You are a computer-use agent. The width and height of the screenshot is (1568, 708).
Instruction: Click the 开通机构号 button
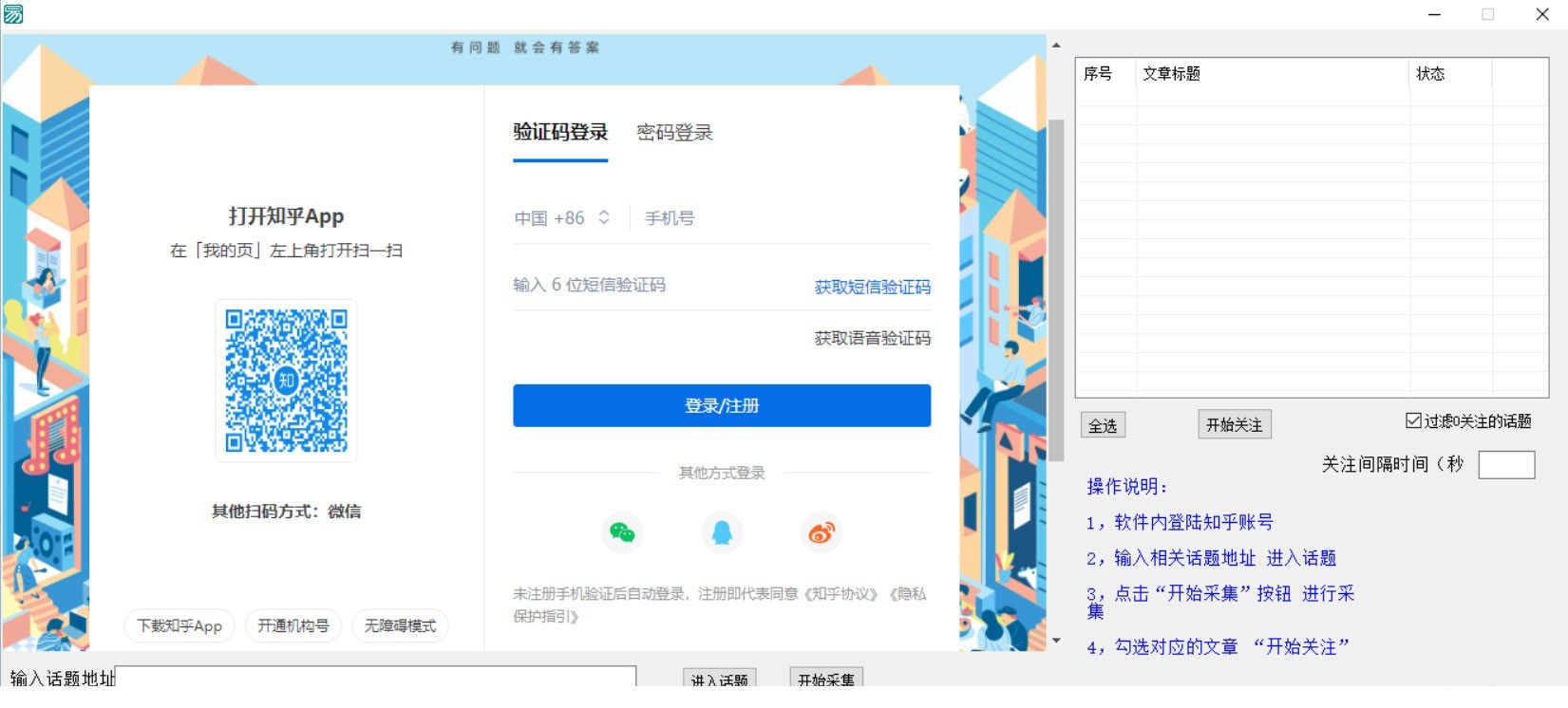coord(293,626)
